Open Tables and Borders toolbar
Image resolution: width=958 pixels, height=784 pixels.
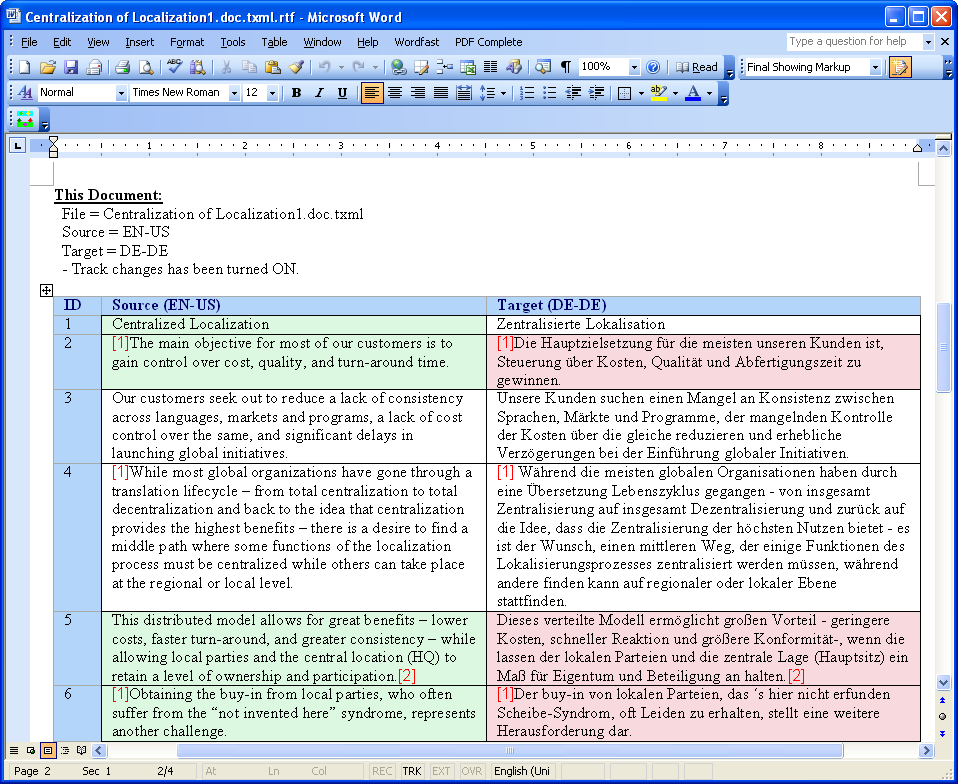[422, 67]
